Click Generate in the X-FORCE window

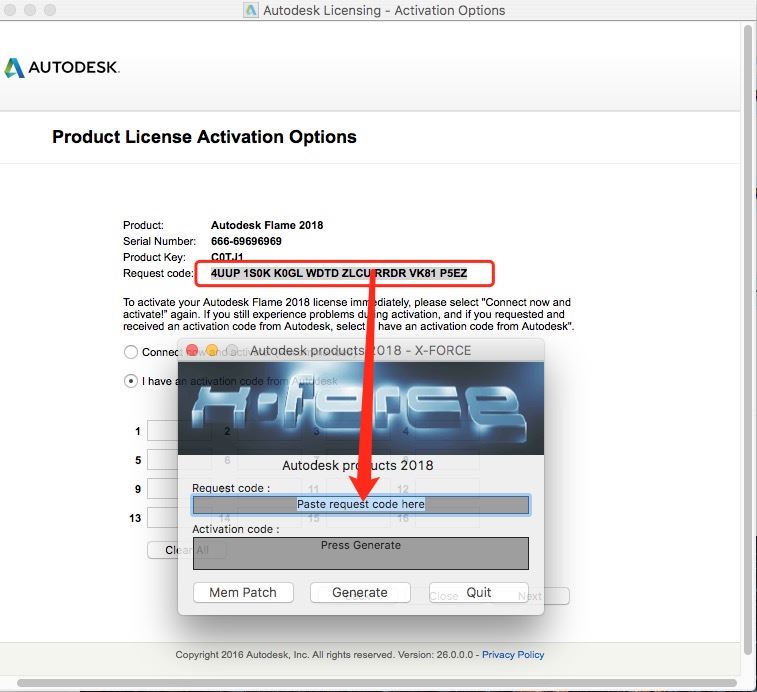[x=360, y=593]
